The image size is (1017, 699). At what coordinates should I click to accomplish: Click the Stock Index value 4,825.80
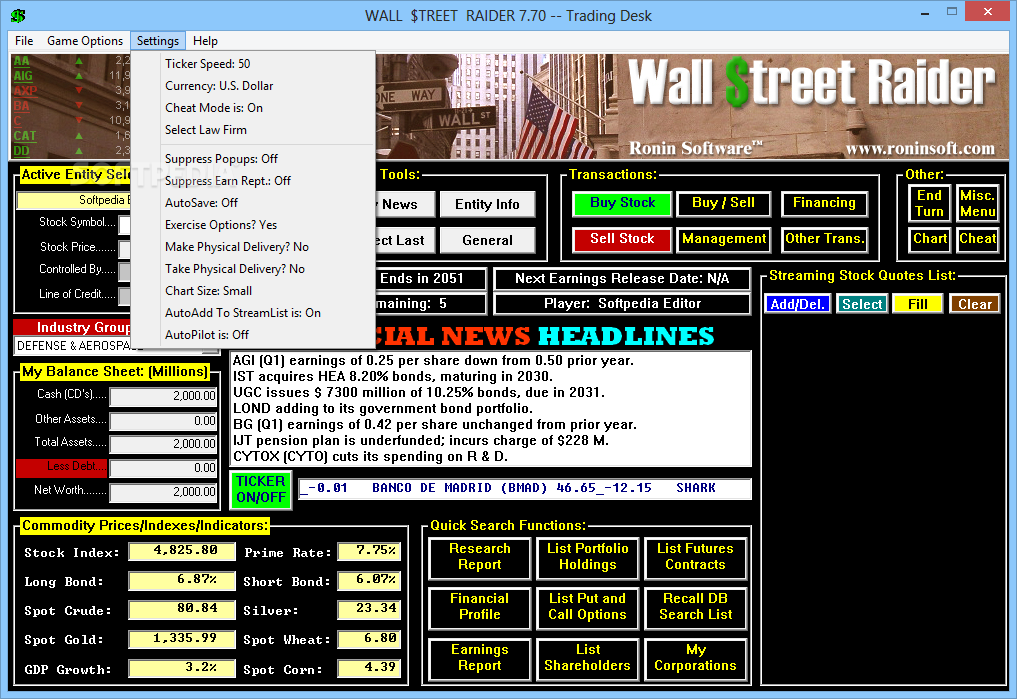pos(182,551)
